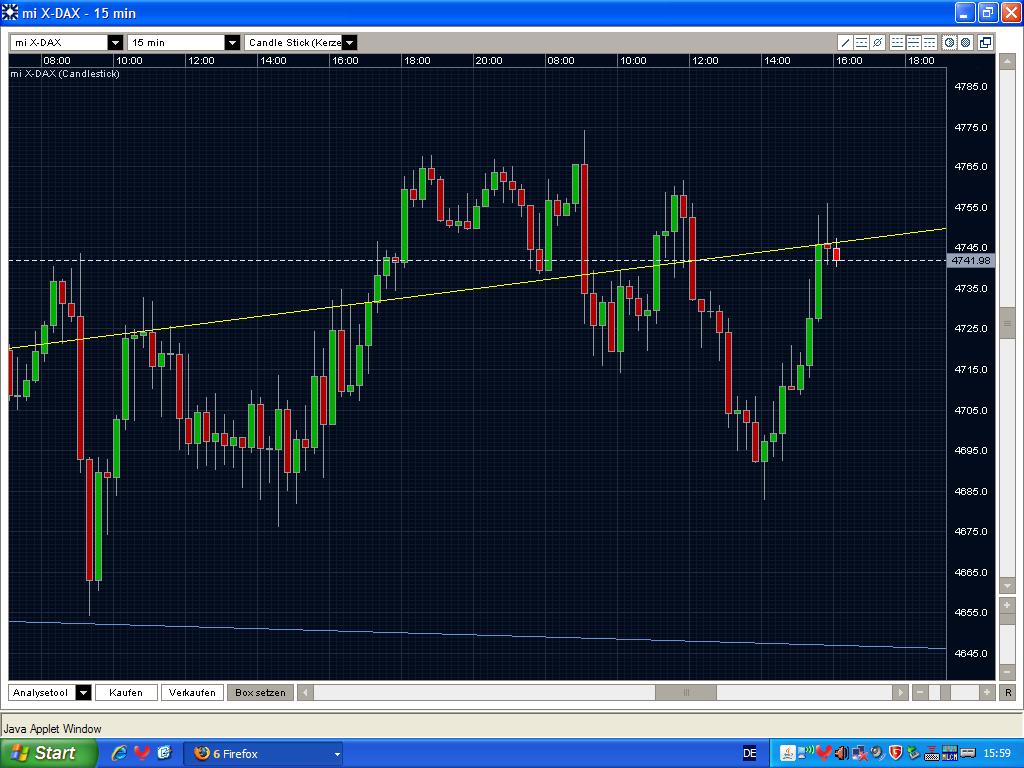The width and height of the screenshot is (1024, 768).
Task: Toggle the half-shaded octagon display mode
Action: (950, 42)
